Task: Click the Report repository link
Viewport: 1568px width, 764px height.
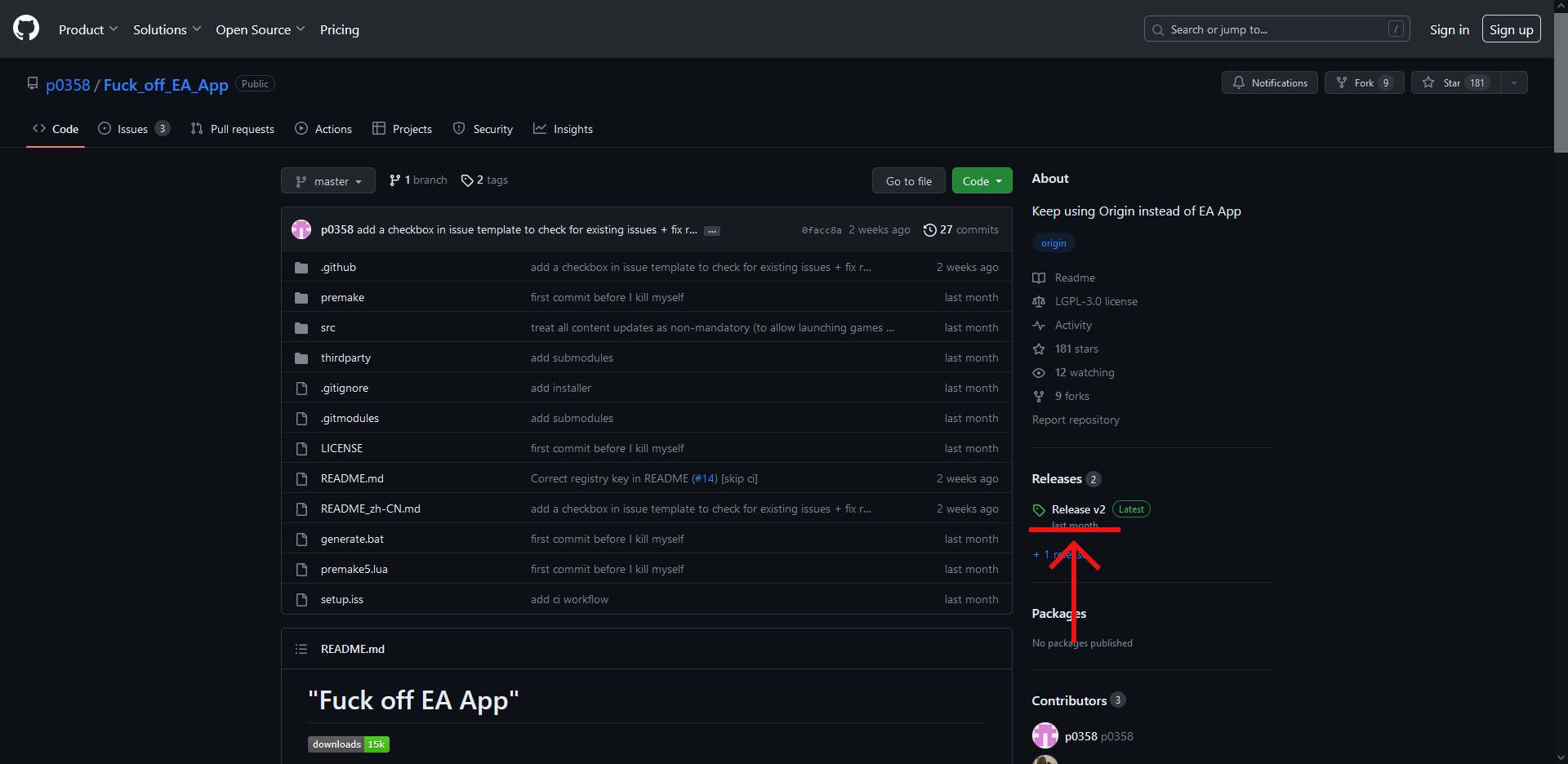Action: pyautogui.click(x=1076, y=420)
